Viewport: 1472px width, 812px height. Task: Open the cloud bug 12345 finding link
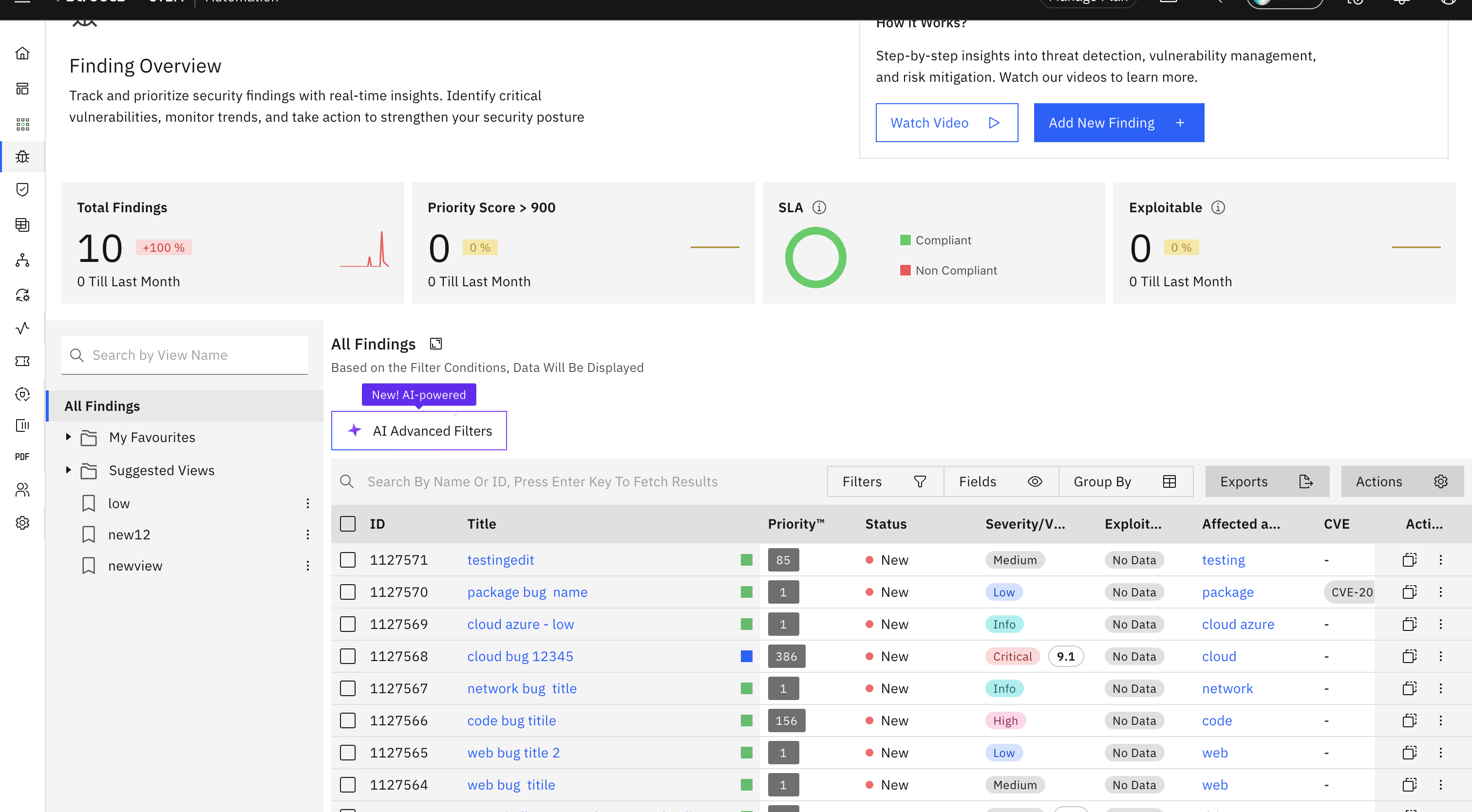(519, 656)
